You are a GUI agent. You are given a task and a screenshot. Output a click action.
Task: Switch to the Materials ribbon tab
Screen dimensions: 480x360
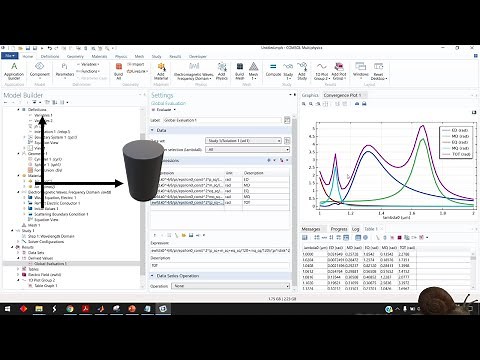[99, 56]
